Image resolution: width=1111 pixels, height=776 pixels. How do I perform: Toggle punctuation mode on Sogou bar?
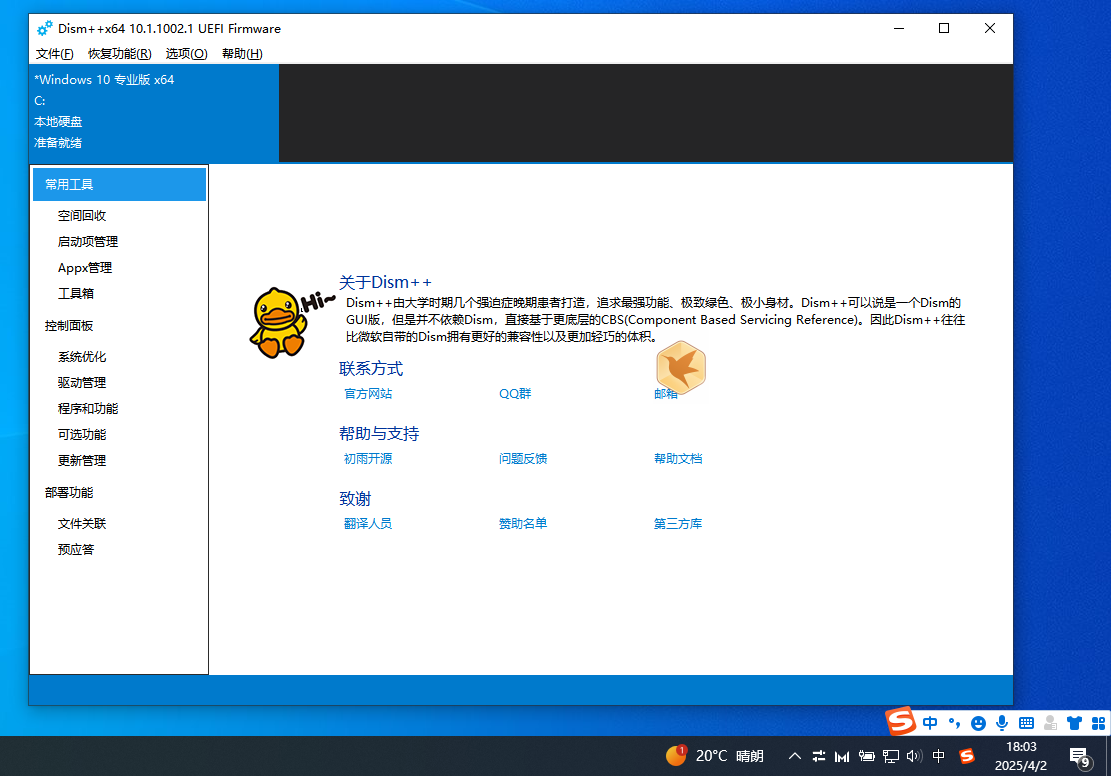(954, 723)
